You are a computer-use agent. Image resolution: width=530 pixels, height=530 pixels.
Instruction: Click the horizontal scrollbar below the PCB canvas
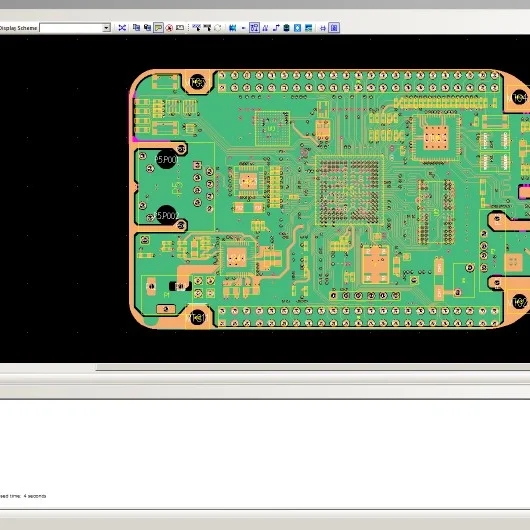click(x=313, y=367)
